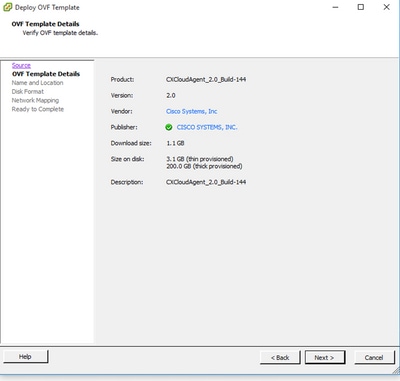Click the window resize grip corner
The image size is (400, 381).
(395, 371)
